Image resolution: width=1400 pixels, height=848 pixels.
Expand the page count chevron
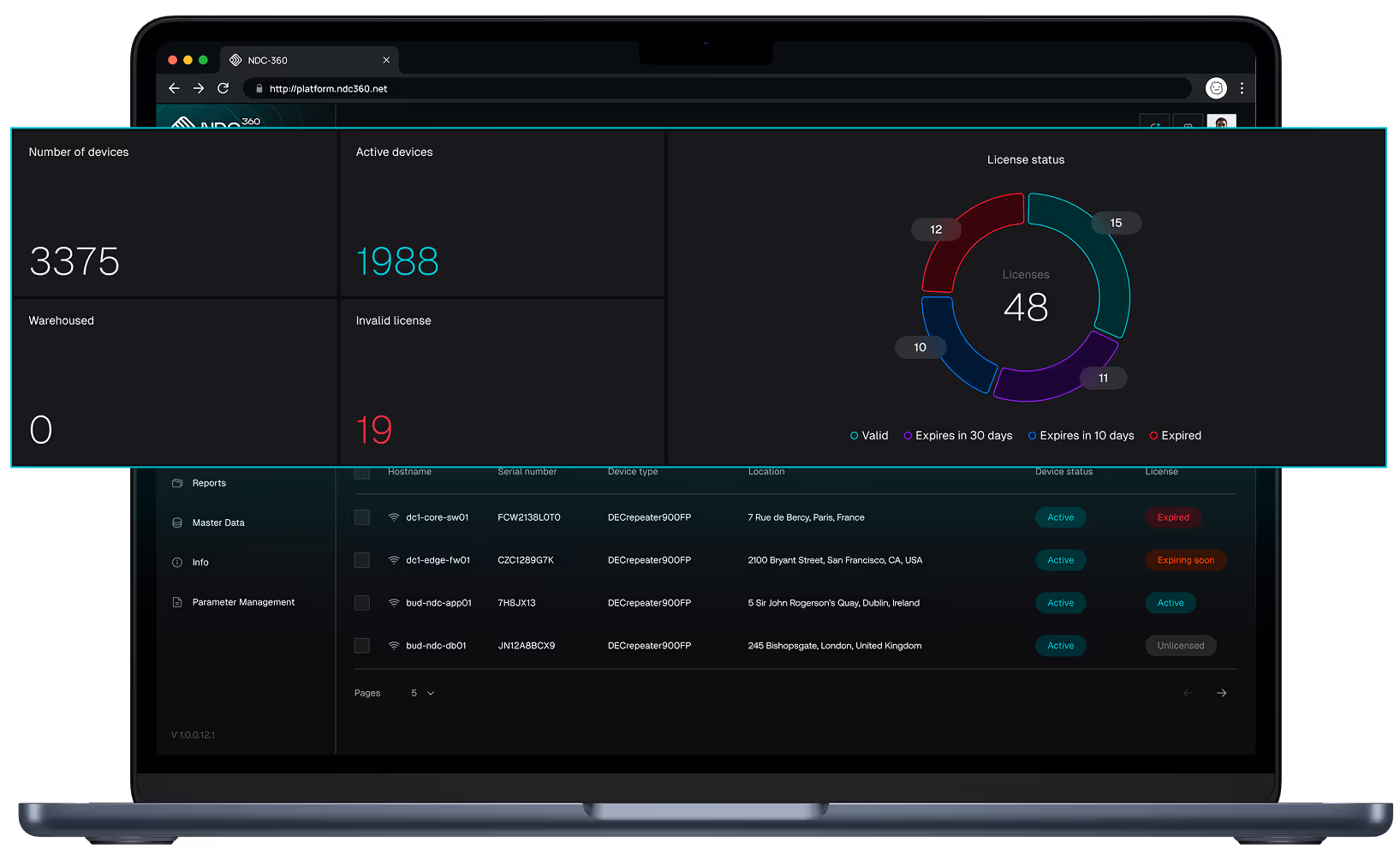431,693
